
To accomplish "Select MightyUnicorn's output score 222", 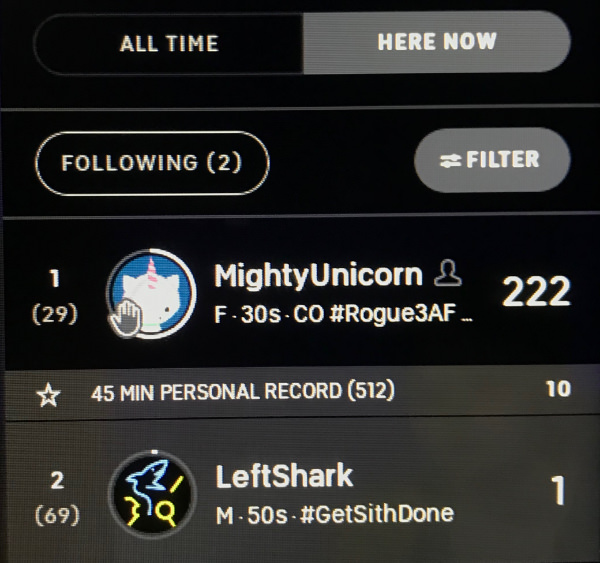I will pos(536,292).
